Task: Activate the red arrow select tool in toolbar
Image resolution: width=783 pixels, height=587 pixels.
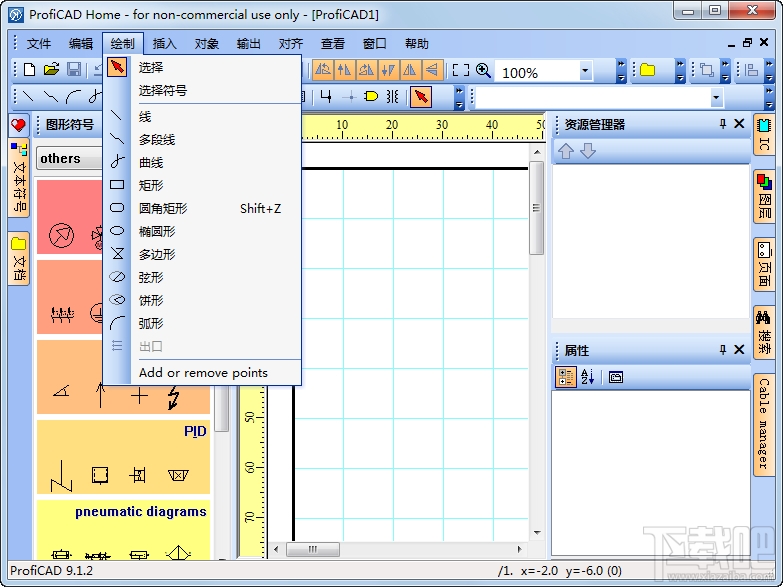Action: coord(420,96)
